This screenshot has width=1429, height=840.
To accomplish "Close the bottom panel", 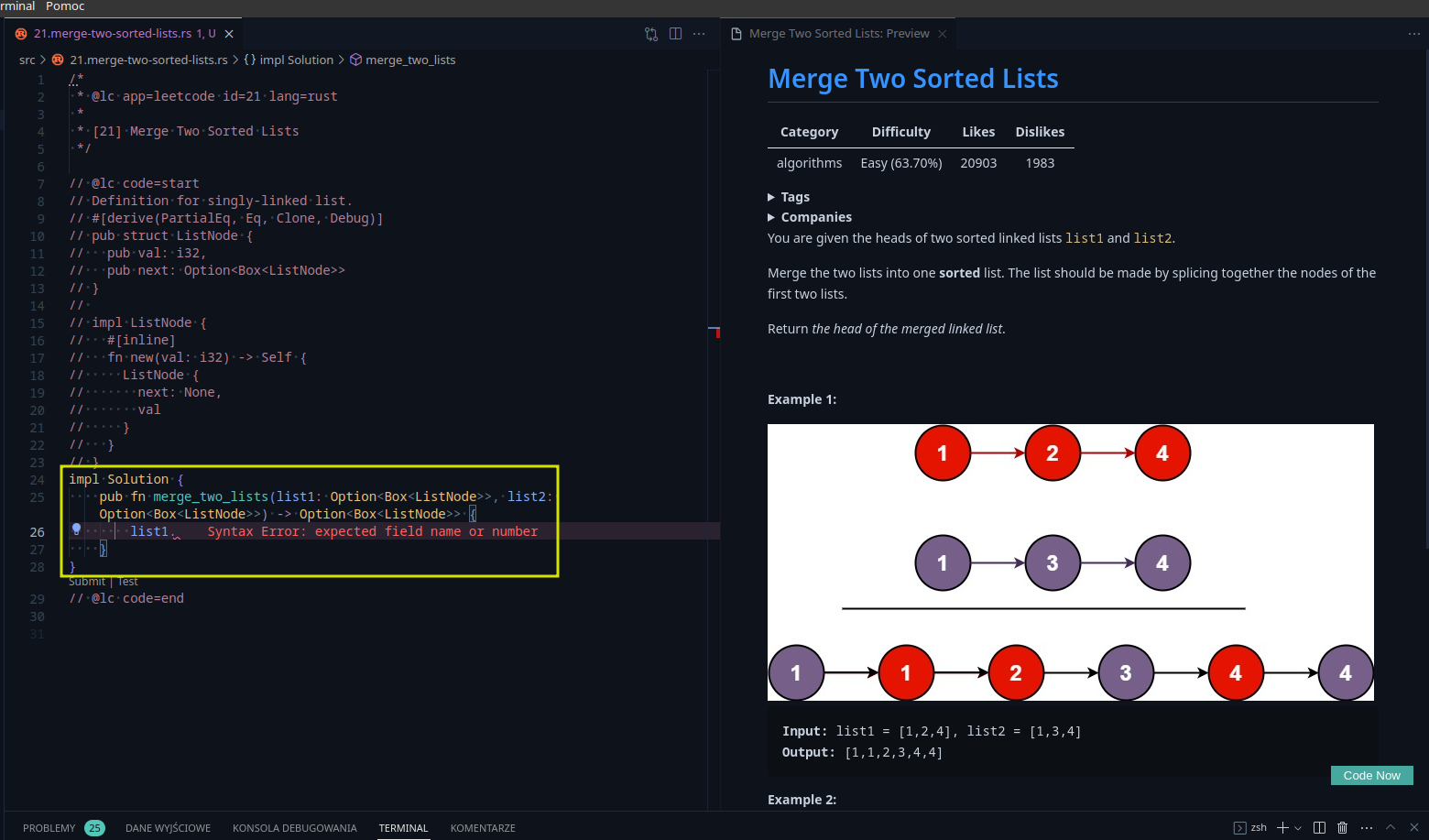I will click(1413, 827).
